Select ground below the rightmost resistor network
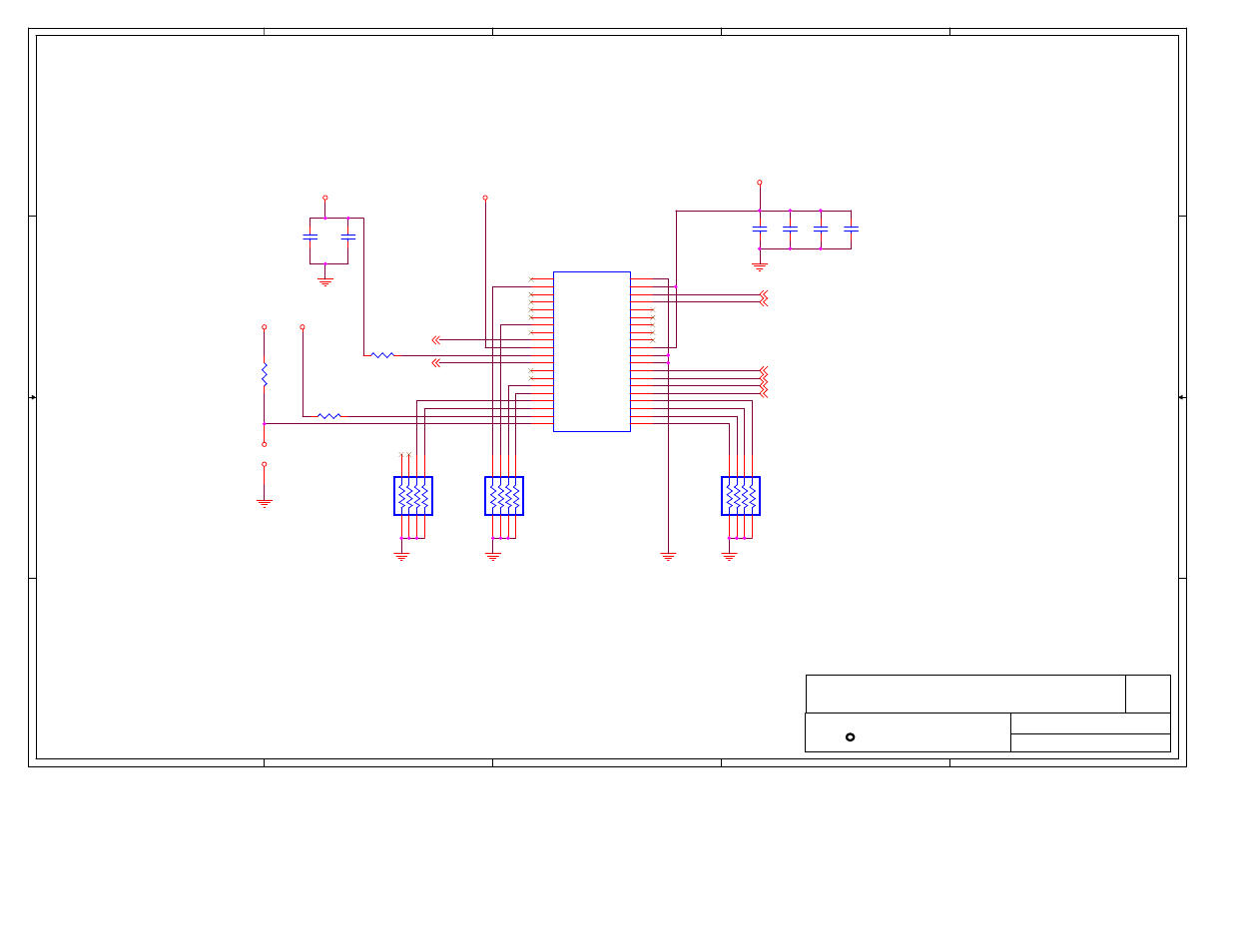The height and width of the screenshot is (952, 1233). coord(729,557)
